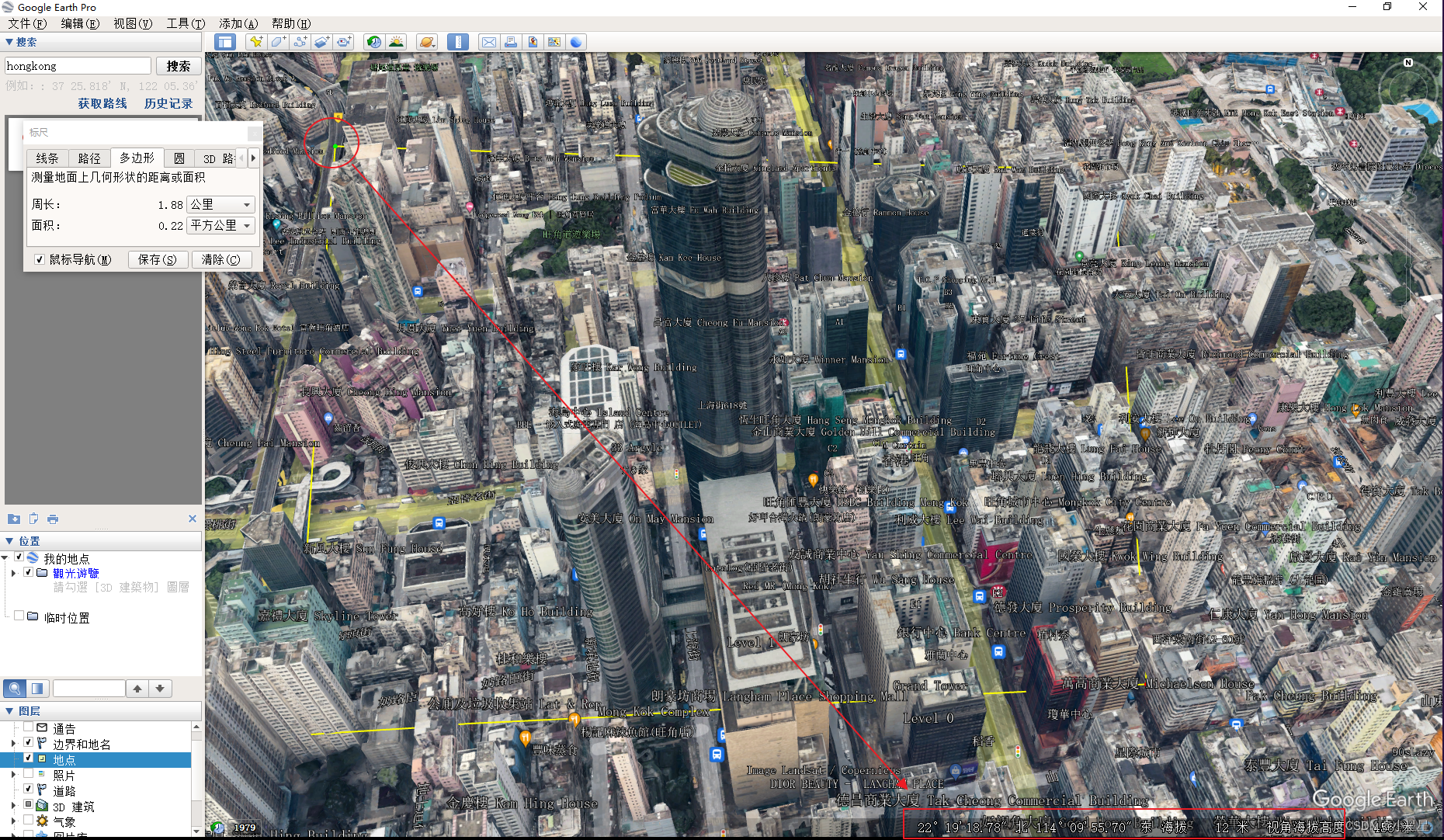
Task: Click the copy-to-clipboard icon under search results
Action: (33, 519)
